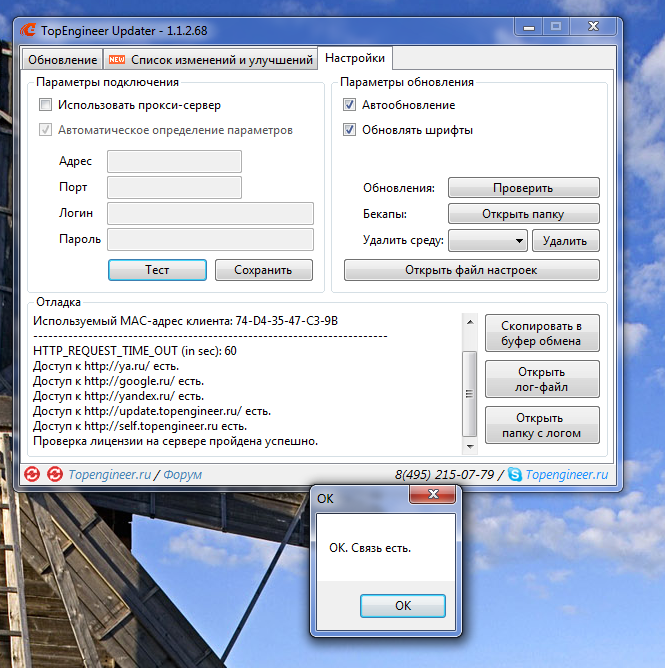
Task: Click the update.topengineer.ru access log line
Action: (152, 411)
